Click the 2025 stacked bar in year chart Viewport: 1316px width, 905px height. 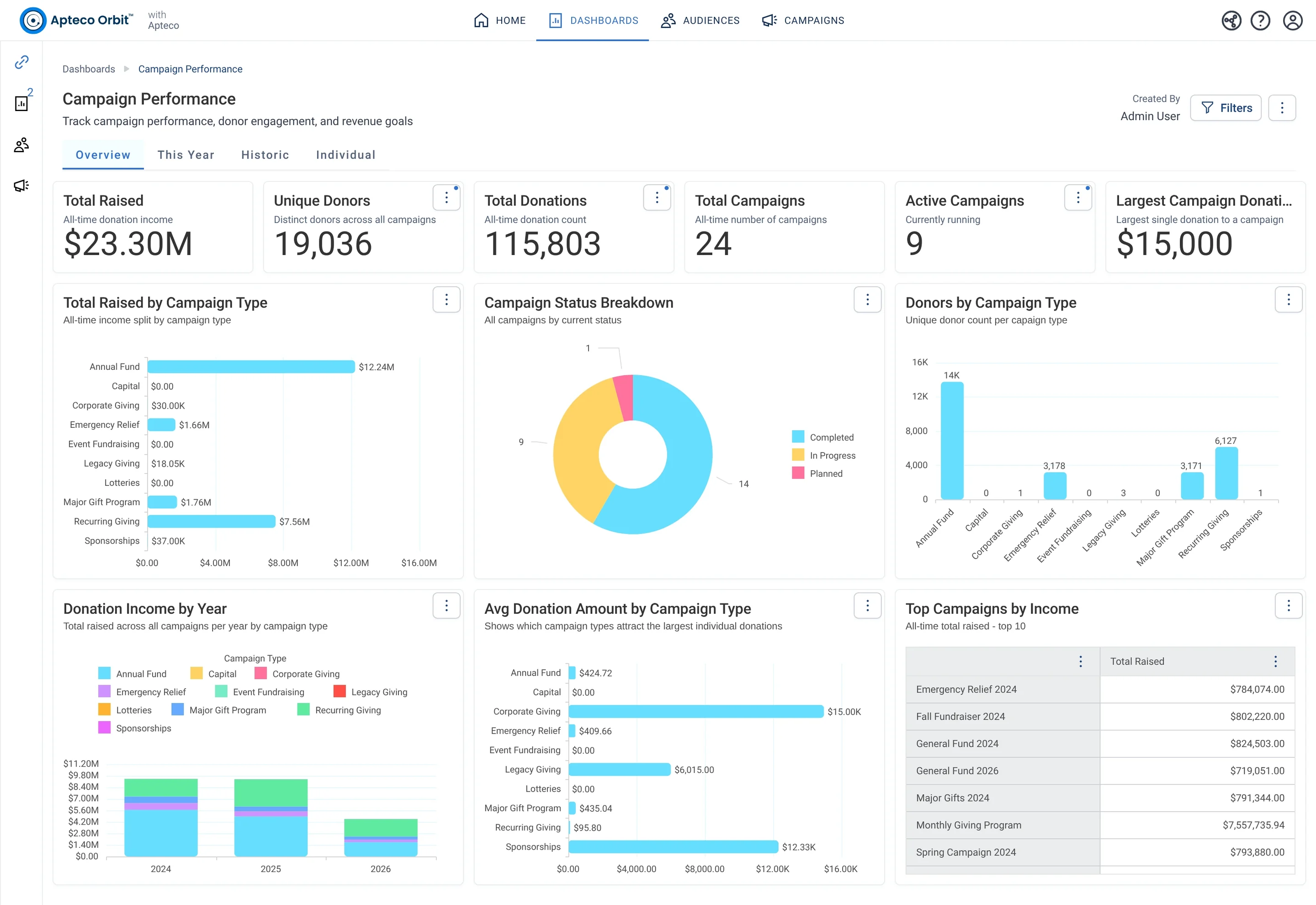[x=271, y=818]
